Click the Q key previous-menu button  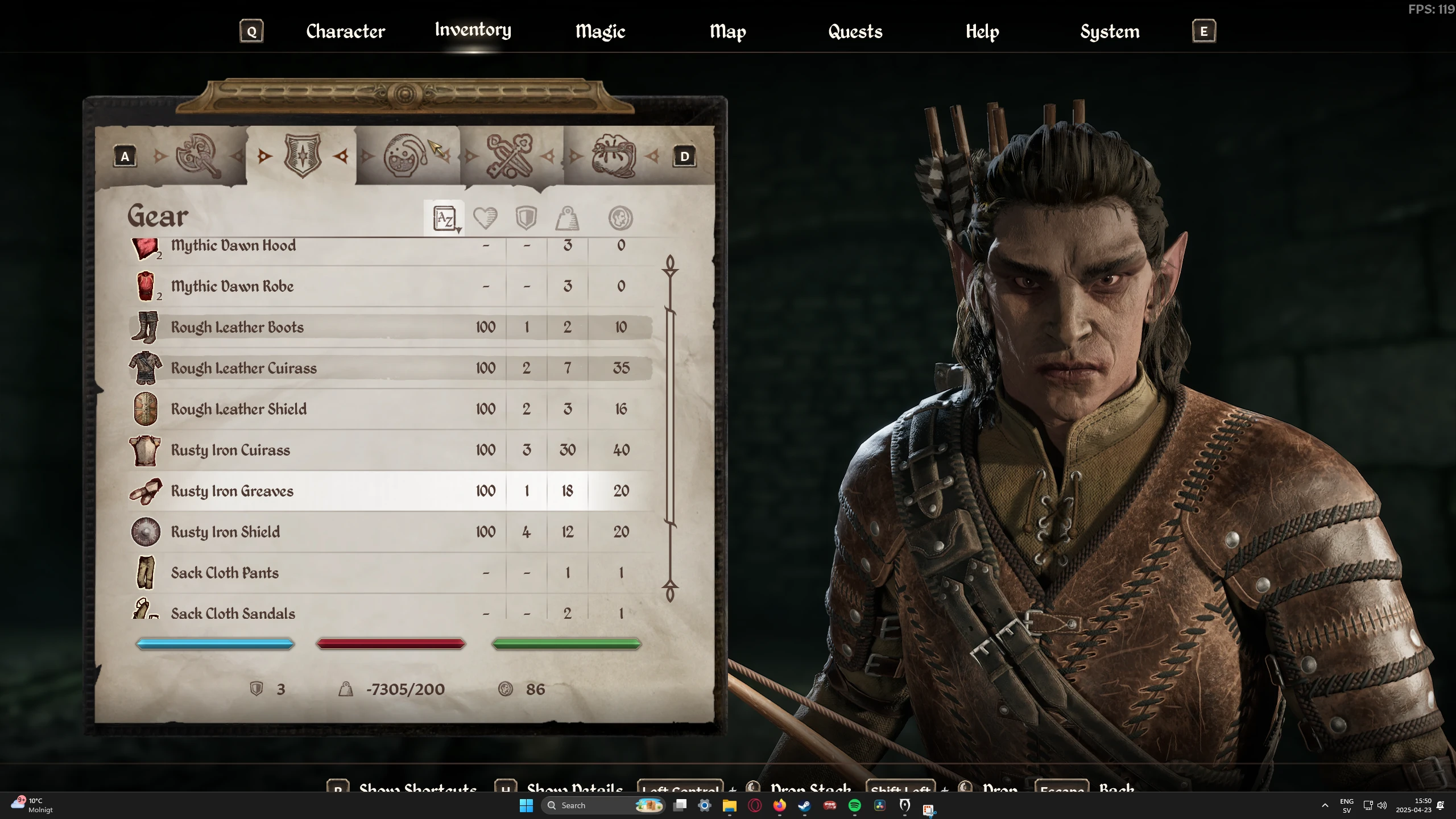point(251,31)
